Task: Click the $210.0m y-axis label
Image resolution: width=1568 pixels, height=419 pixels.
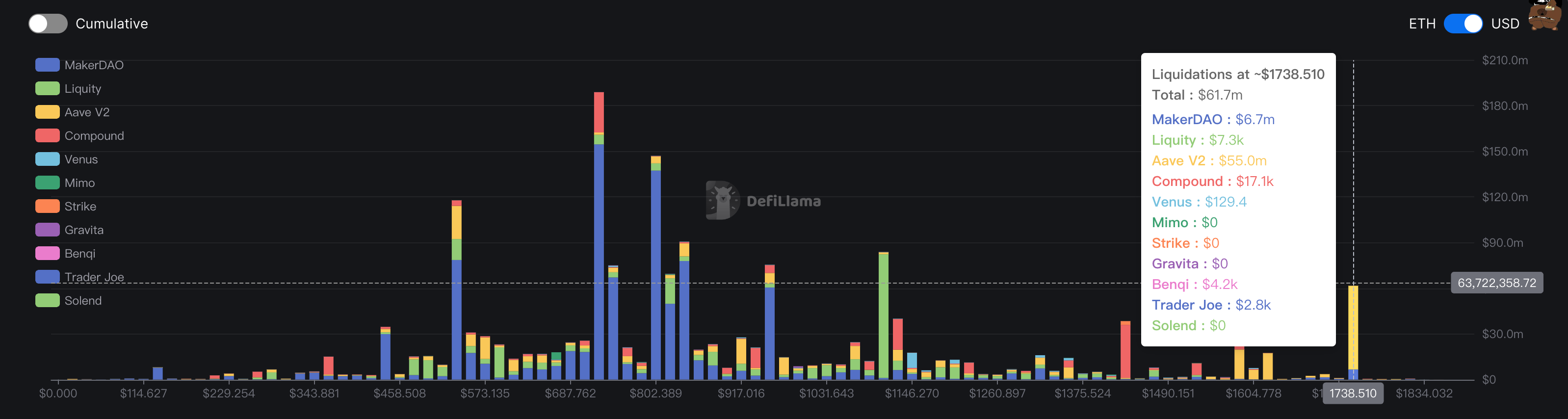Action: coord(1505,60)
